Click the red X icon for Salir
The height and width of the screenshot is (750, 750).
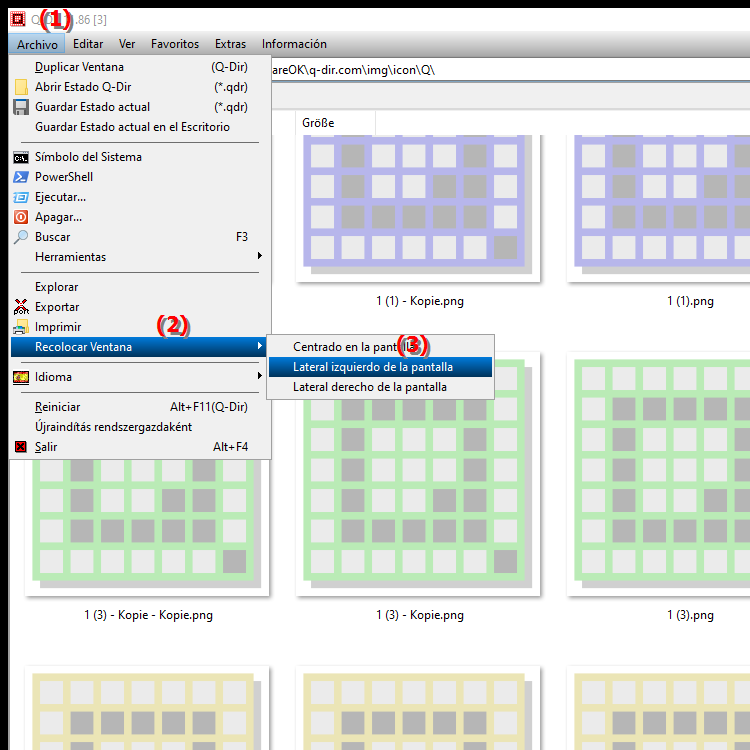tap(21, 447)
